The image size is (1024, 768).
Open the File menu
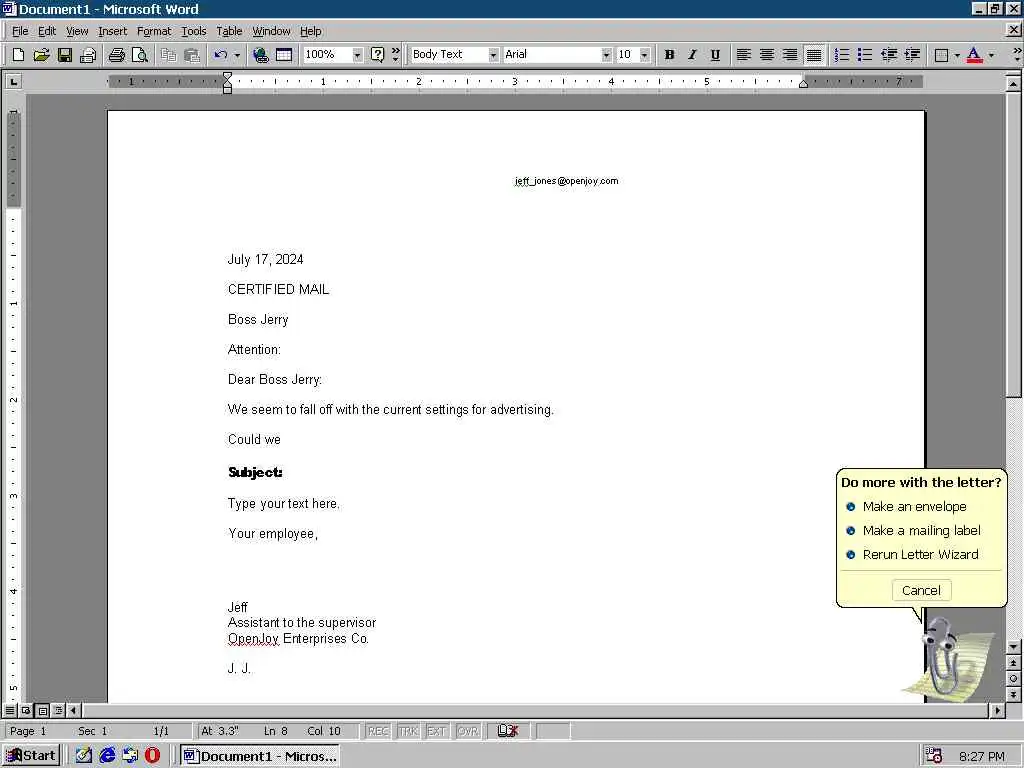tap(20, 31)
